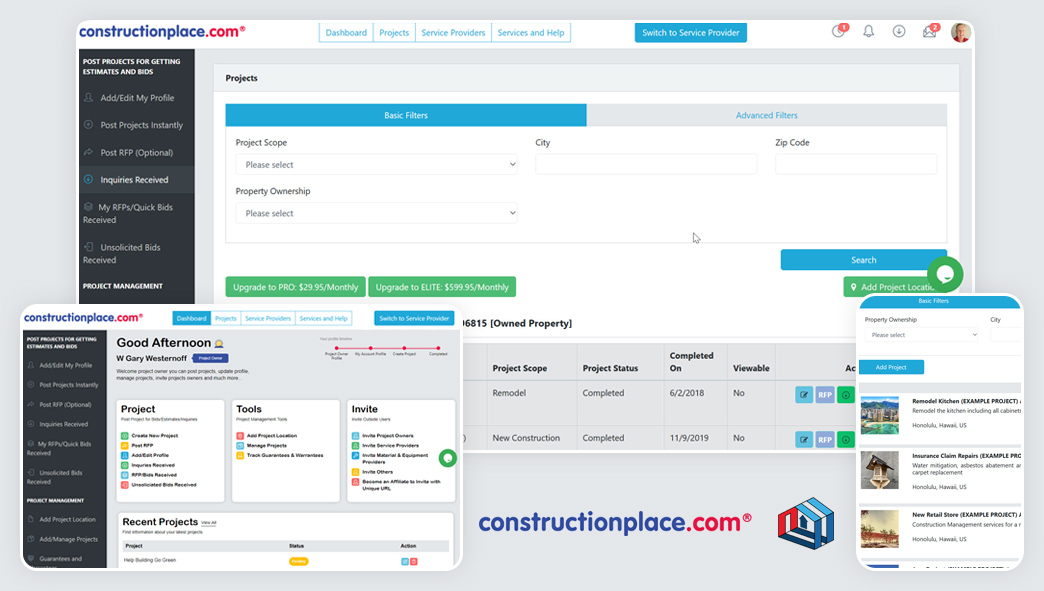
Task: Open the Dashboard tab in the large window
Action: (x=346, y=33)
